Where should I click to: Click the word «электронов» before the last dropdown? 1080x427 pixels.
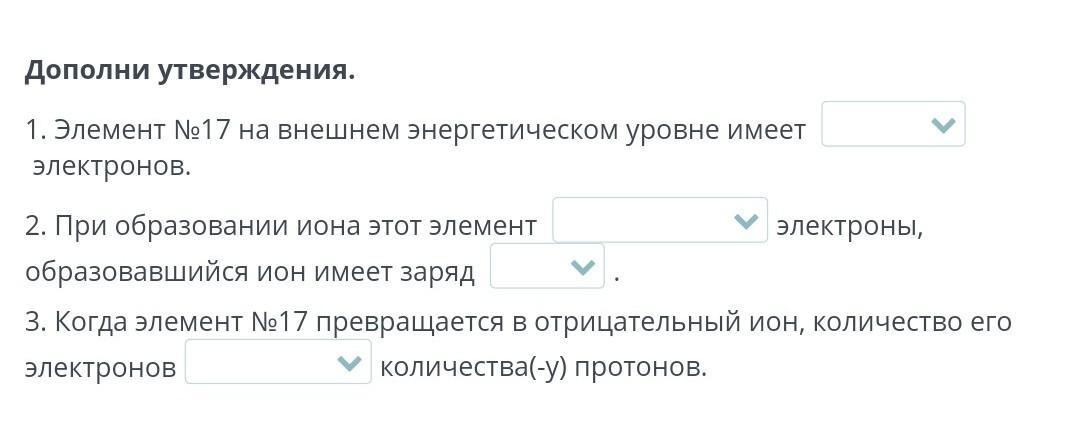101,368
